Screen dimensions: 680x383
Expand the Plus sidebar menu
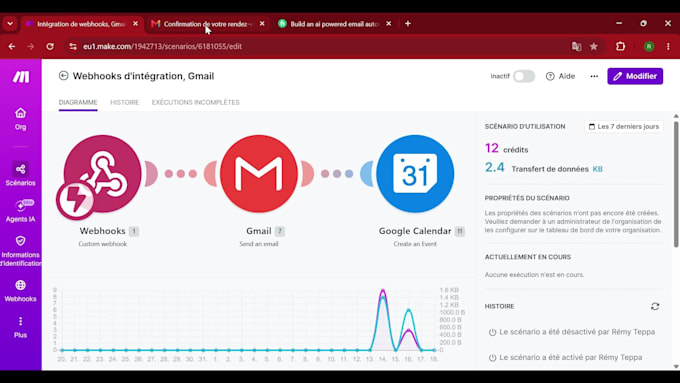pos(20,327)
